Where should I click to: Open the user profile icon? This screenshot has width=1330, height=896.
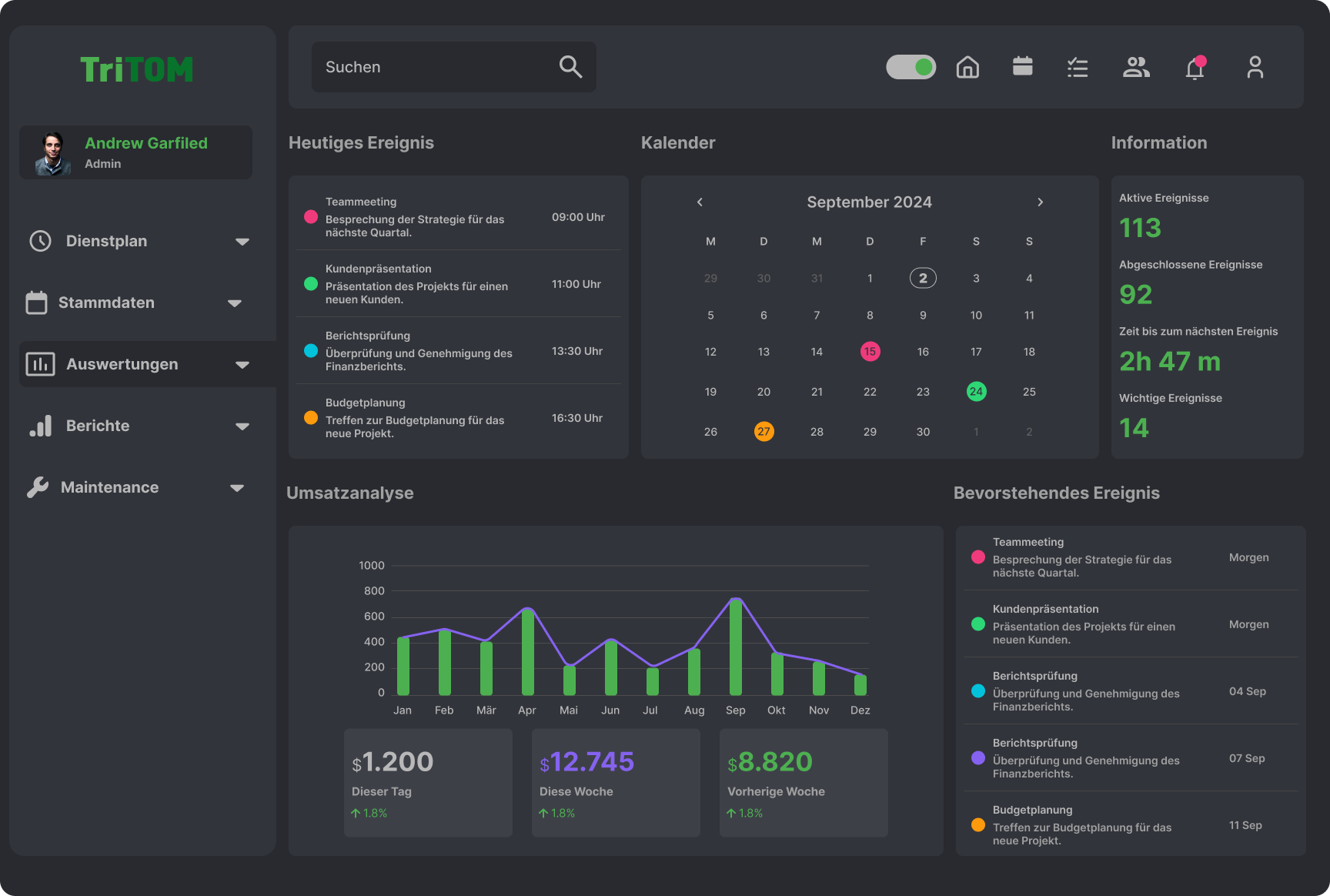tap(1255, 68)
